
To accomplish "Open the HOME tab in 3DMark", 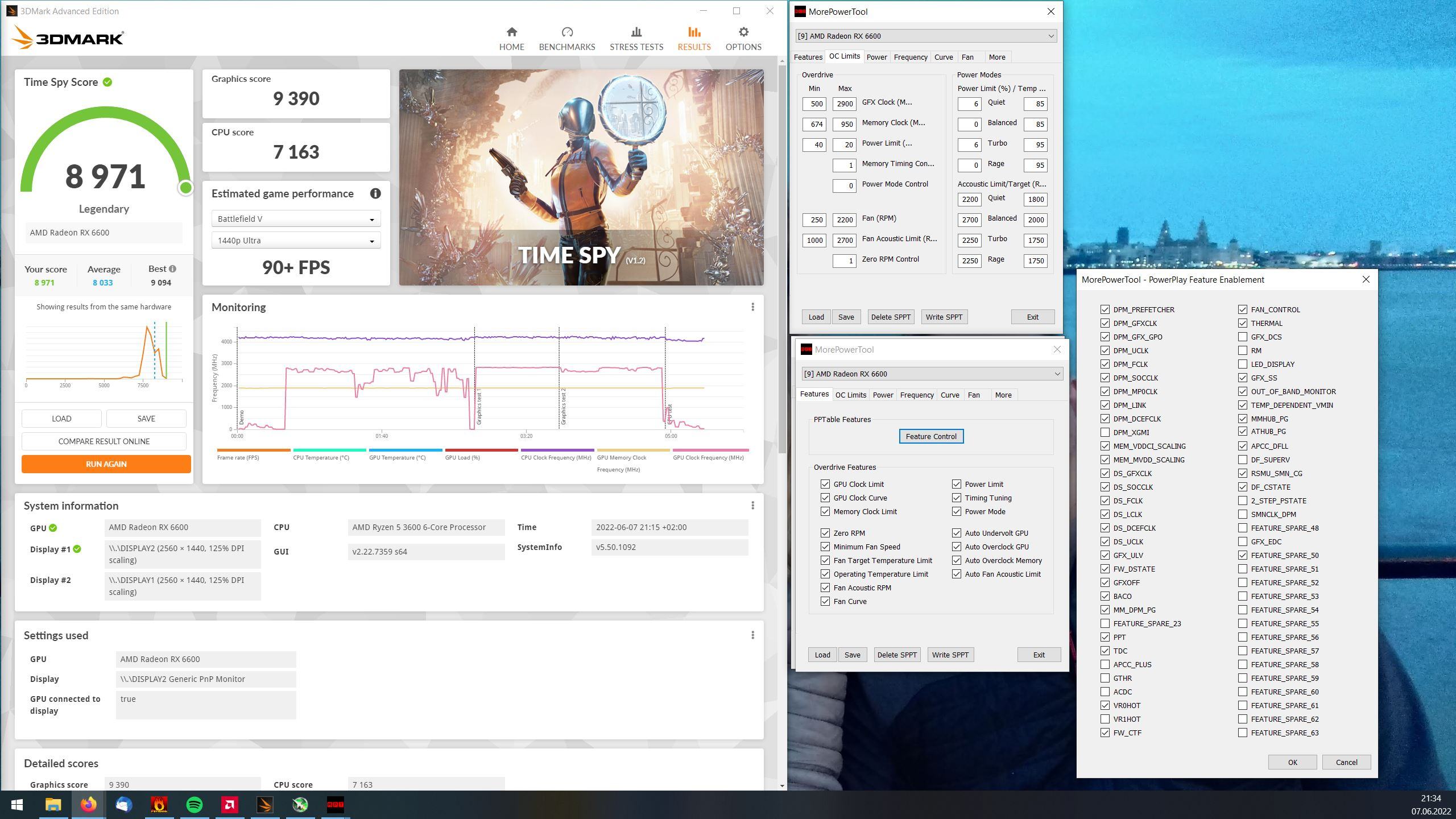I will coord(511,39).
